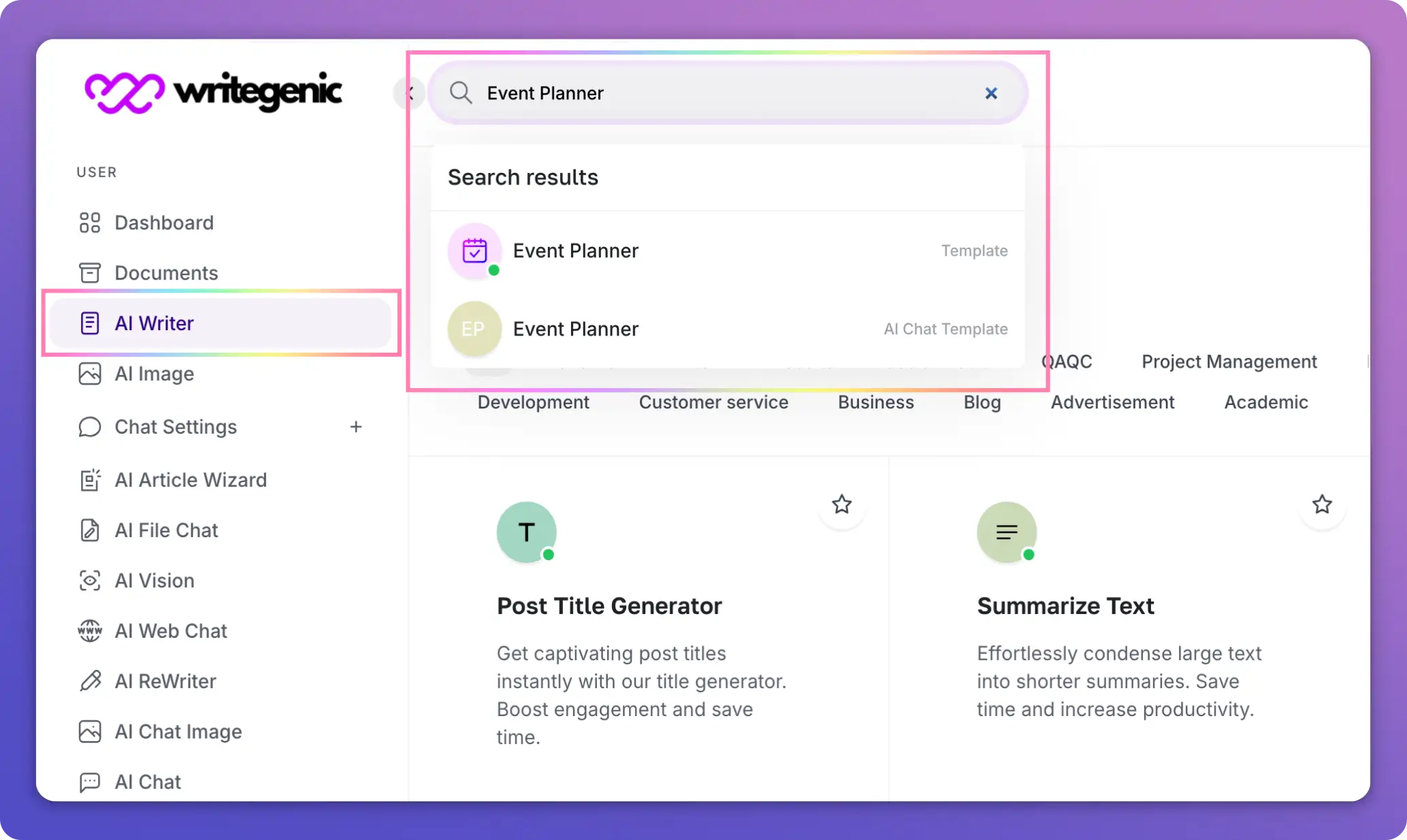This screenshot has height=840, width=1407.
Task: Open the Documents section
Action: coord(166,273)
